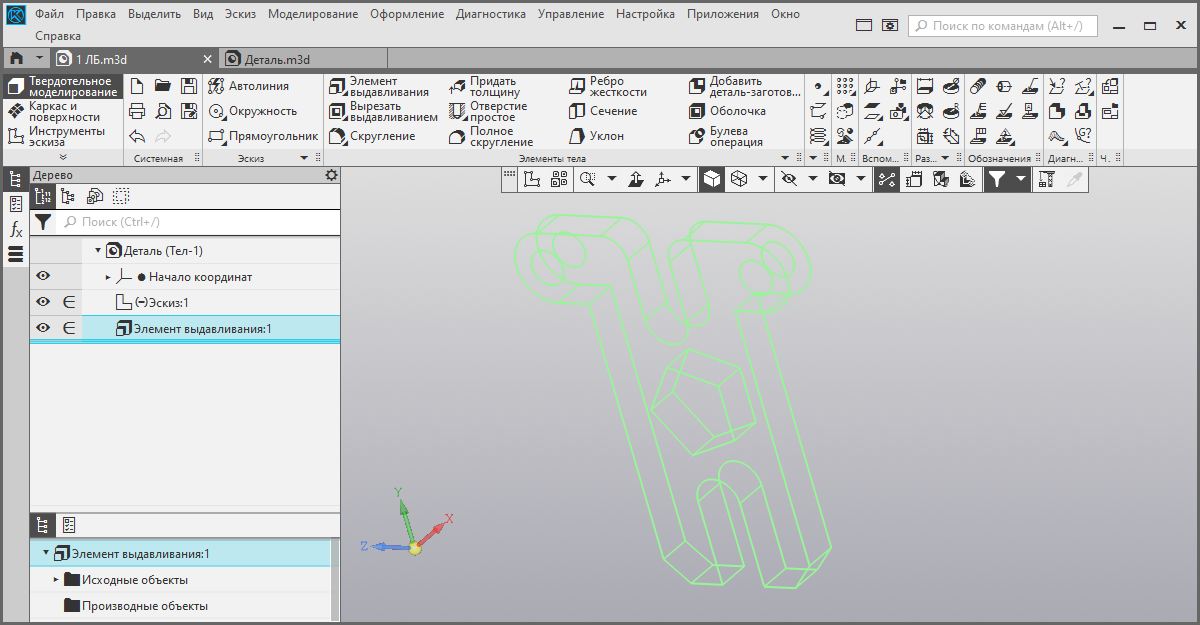Expand the Исходные объекты folder
Viewport: 1200px width, 625px height.
tap(56, 580)
